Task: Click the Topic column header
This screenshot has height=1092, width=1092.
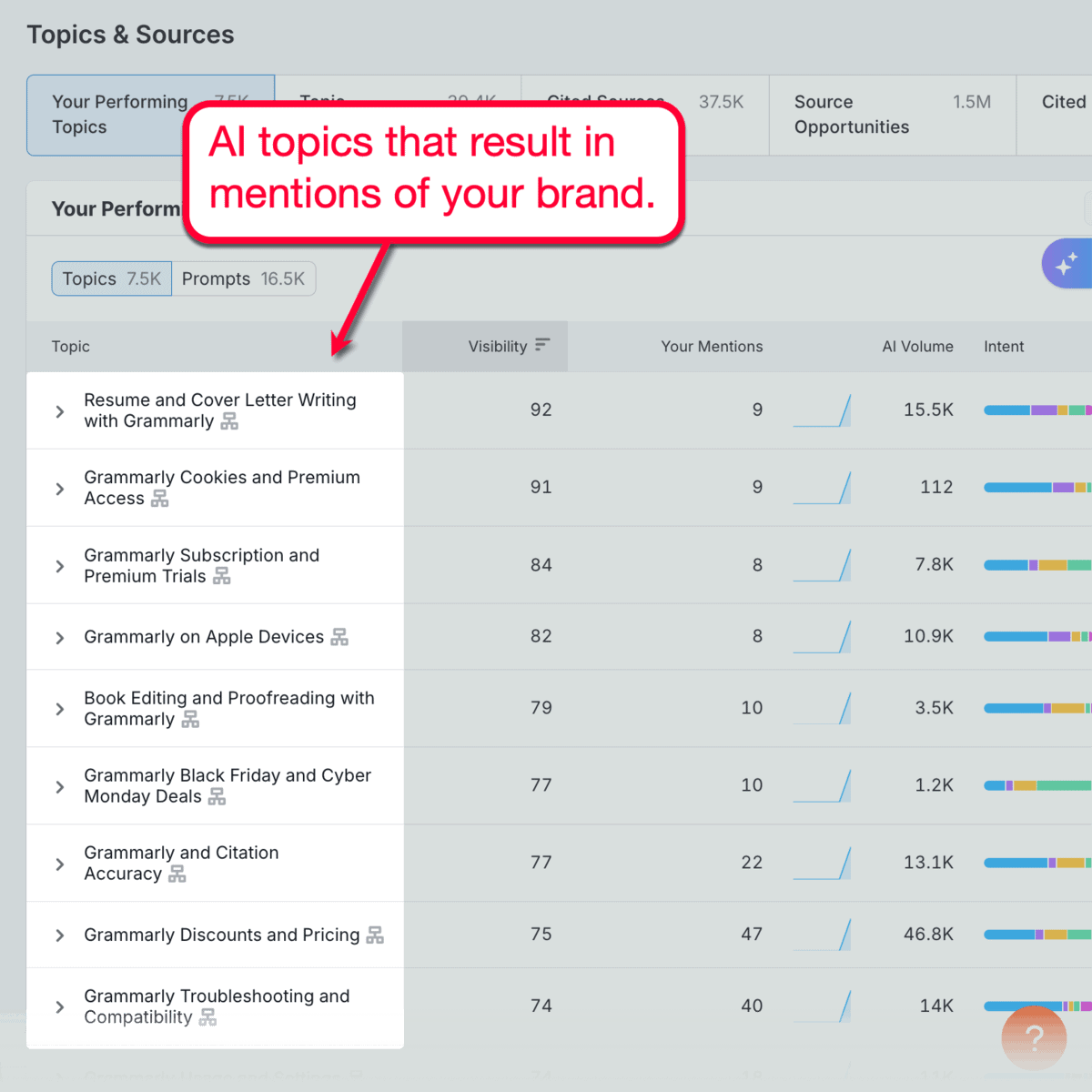Action: tap(71, 346)
